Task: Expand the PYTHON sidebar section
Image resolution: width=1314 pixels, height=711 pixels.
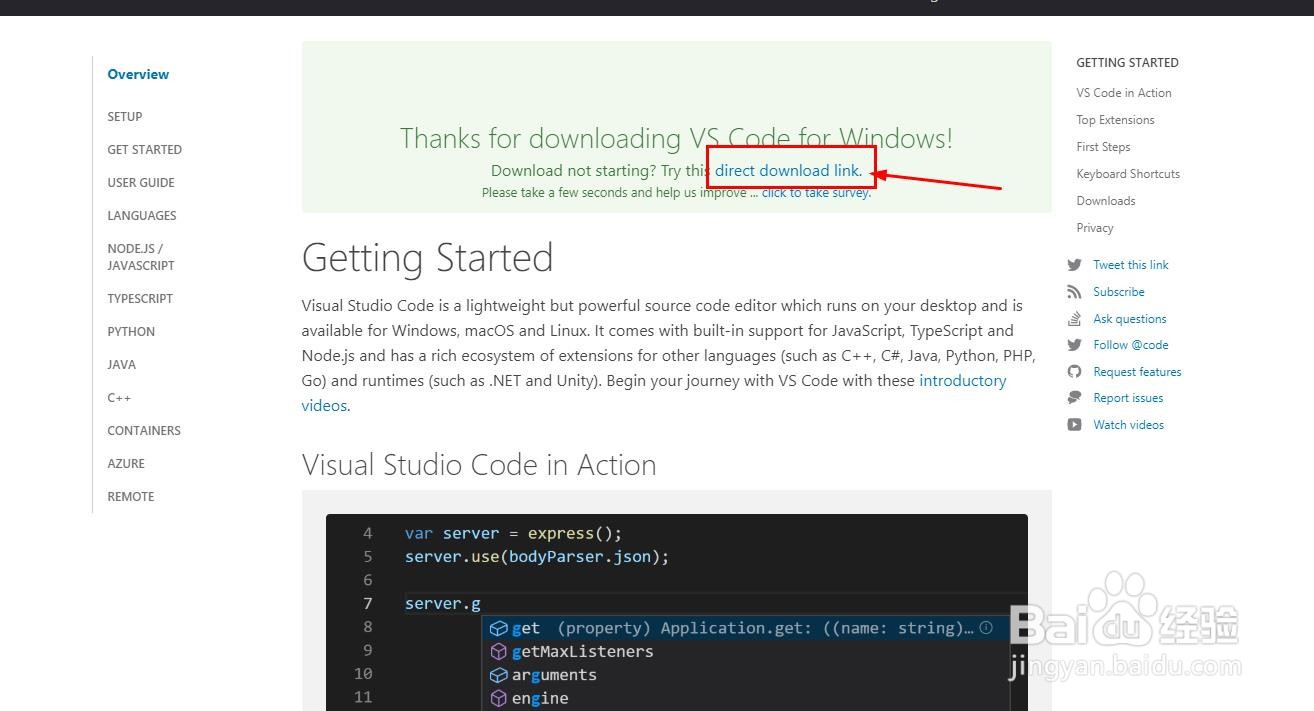Action: [131, 332]
